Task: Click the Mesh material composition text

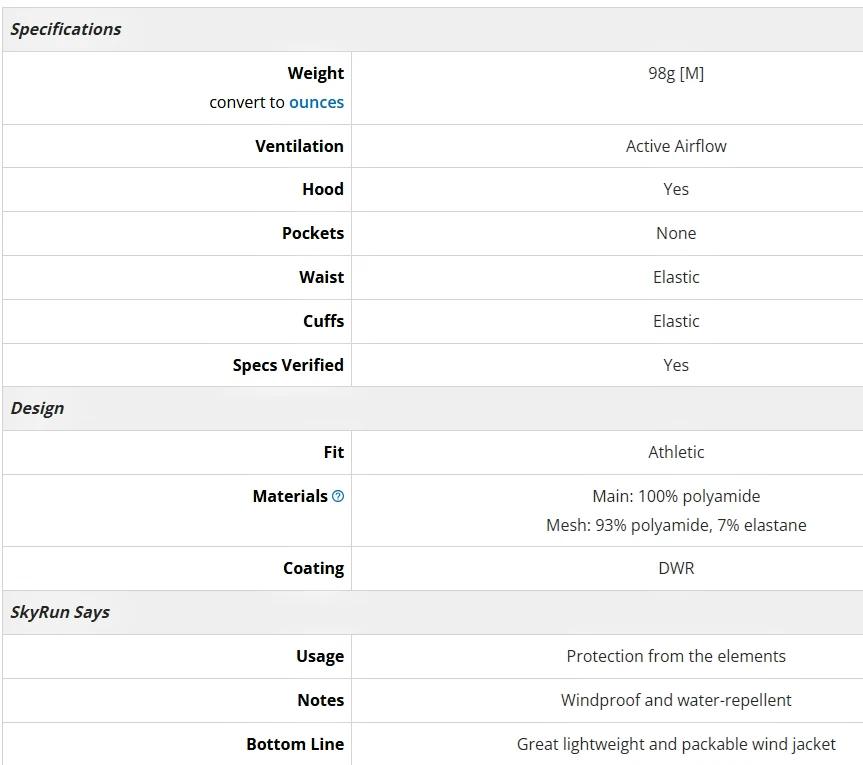Action: pos(676,525)
